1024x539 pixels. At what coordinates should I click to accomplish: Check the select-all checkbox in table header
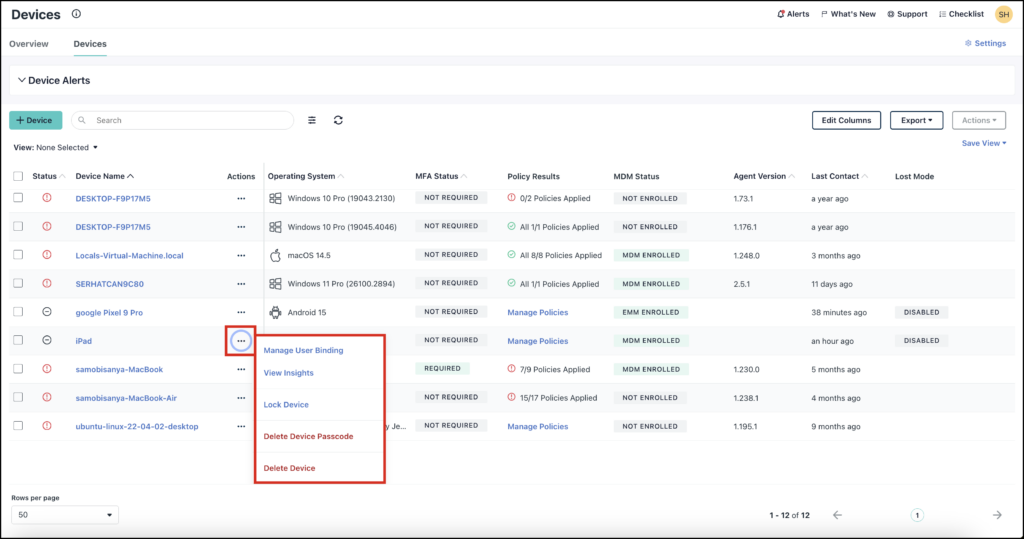tap(18, 176)
